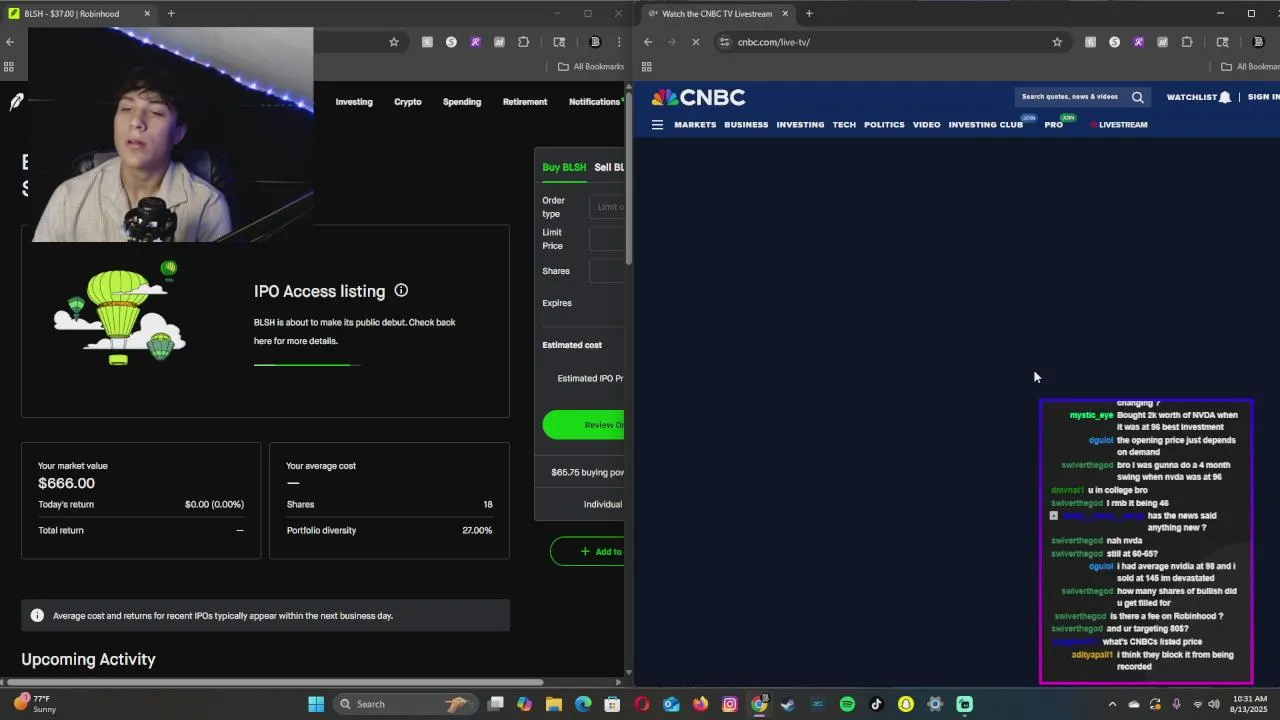Open Snapchat from the taskbar
This screenshot has height=720, width=1280.
906,704
